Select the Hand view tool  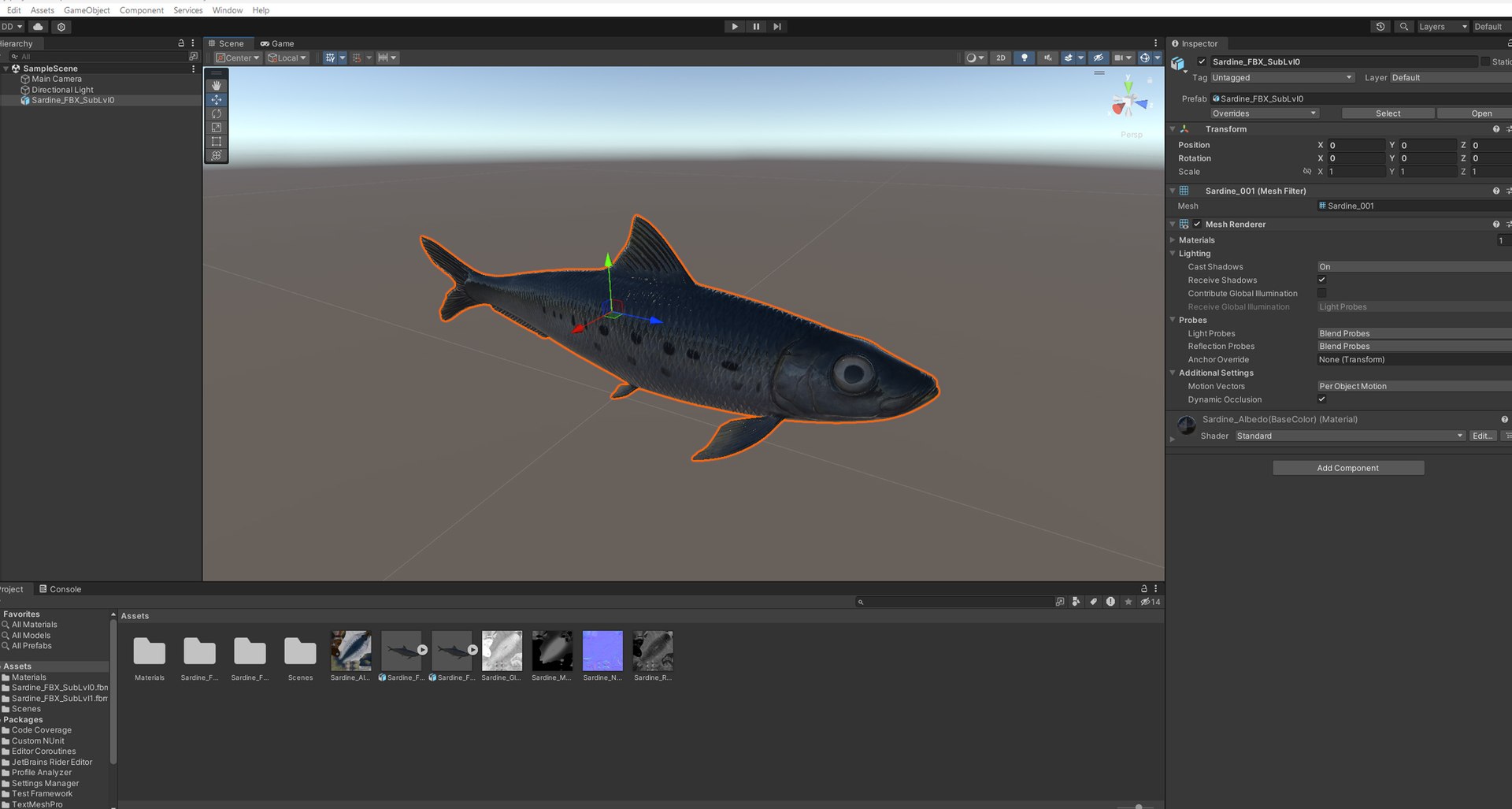click(217, 85)
